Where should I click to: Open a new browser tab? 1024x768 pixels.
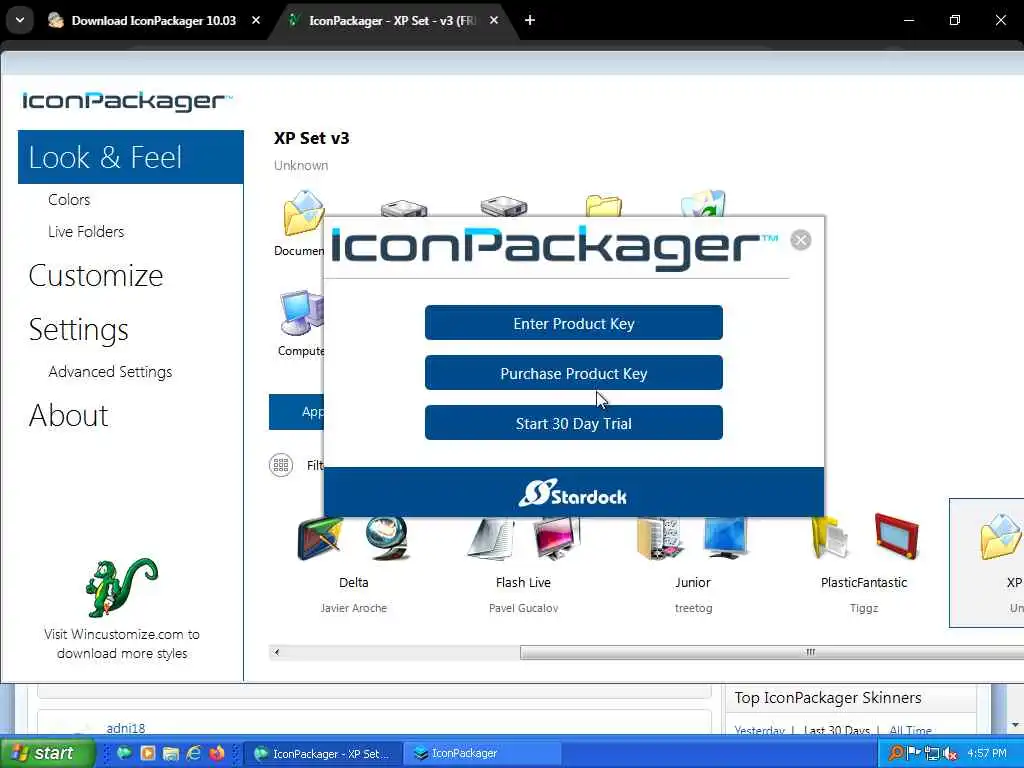coord(530,20)
